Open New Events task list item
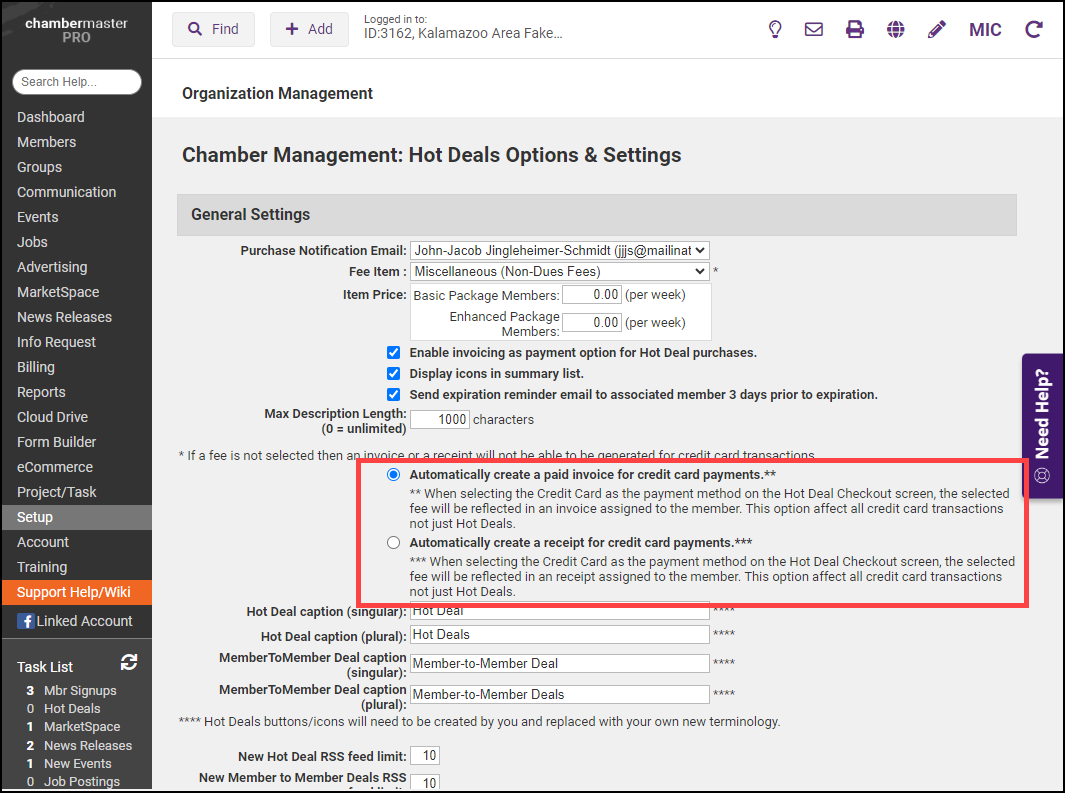This screenshot has height=793, width=1065. pyautogui.click(x=77, y=764)
